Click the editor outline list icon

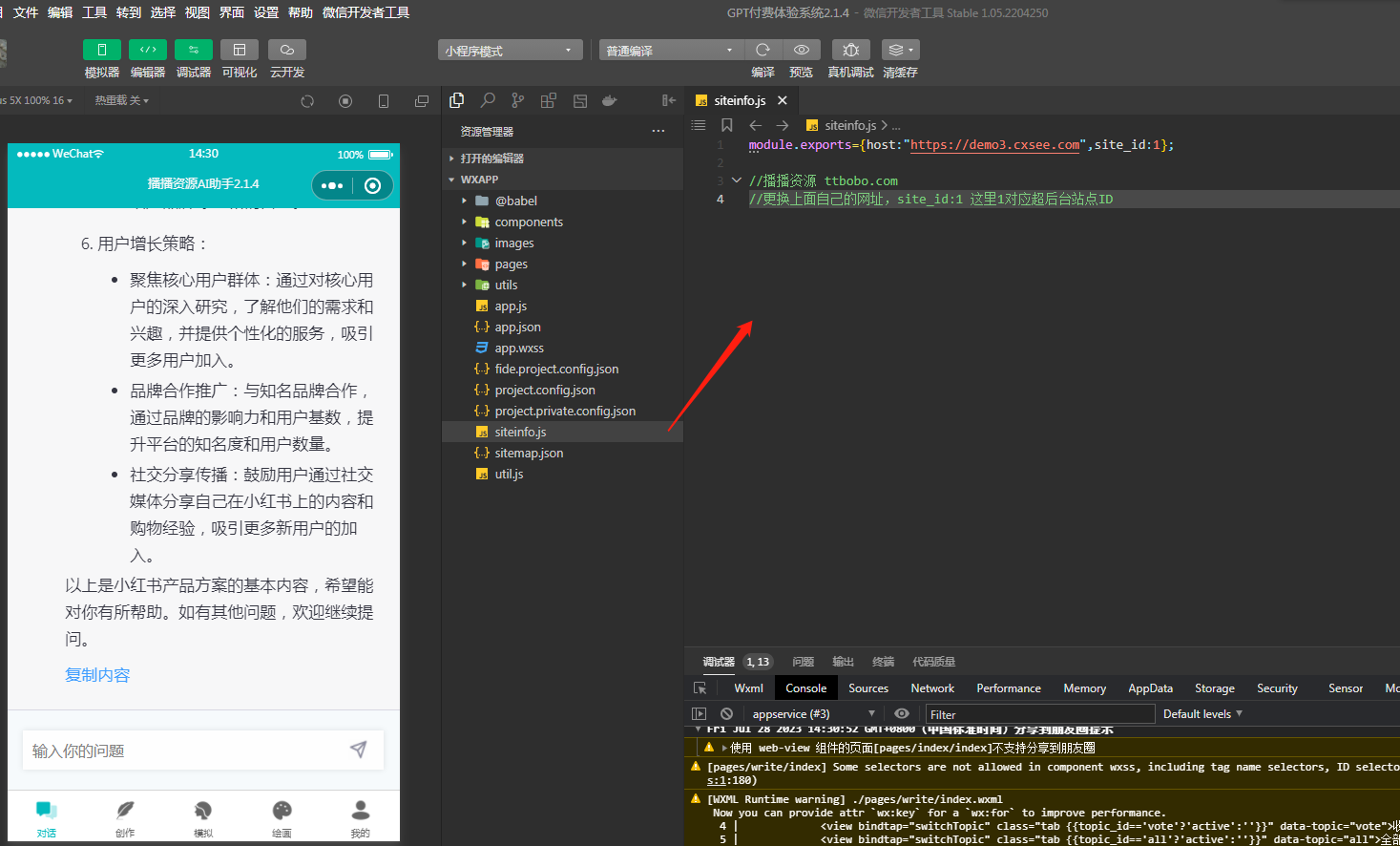pos(699,125)
